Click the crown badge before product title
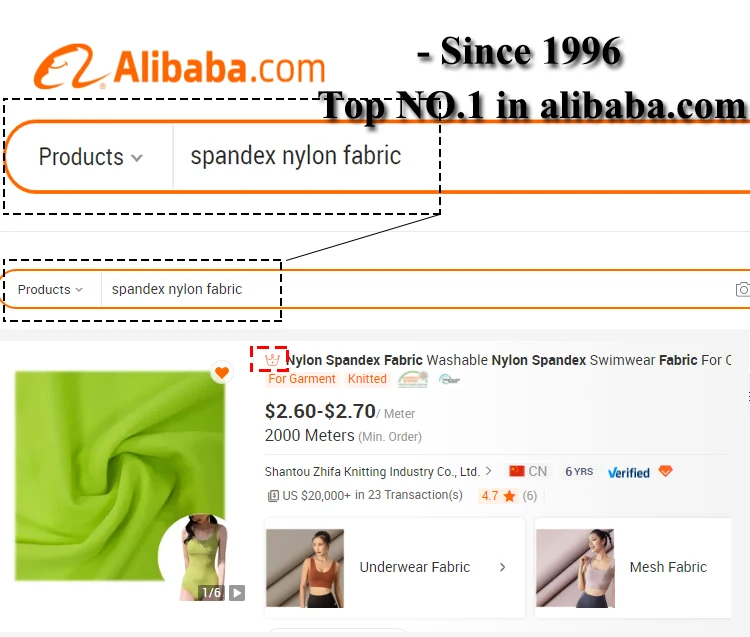 (x=272, y=359)
